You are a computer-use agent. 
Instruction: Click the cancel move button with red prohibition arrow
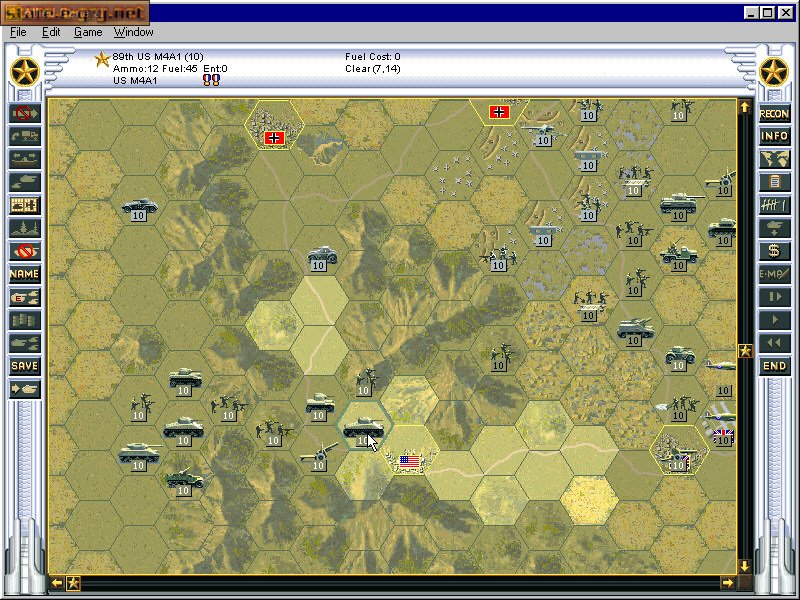point(24,113)
